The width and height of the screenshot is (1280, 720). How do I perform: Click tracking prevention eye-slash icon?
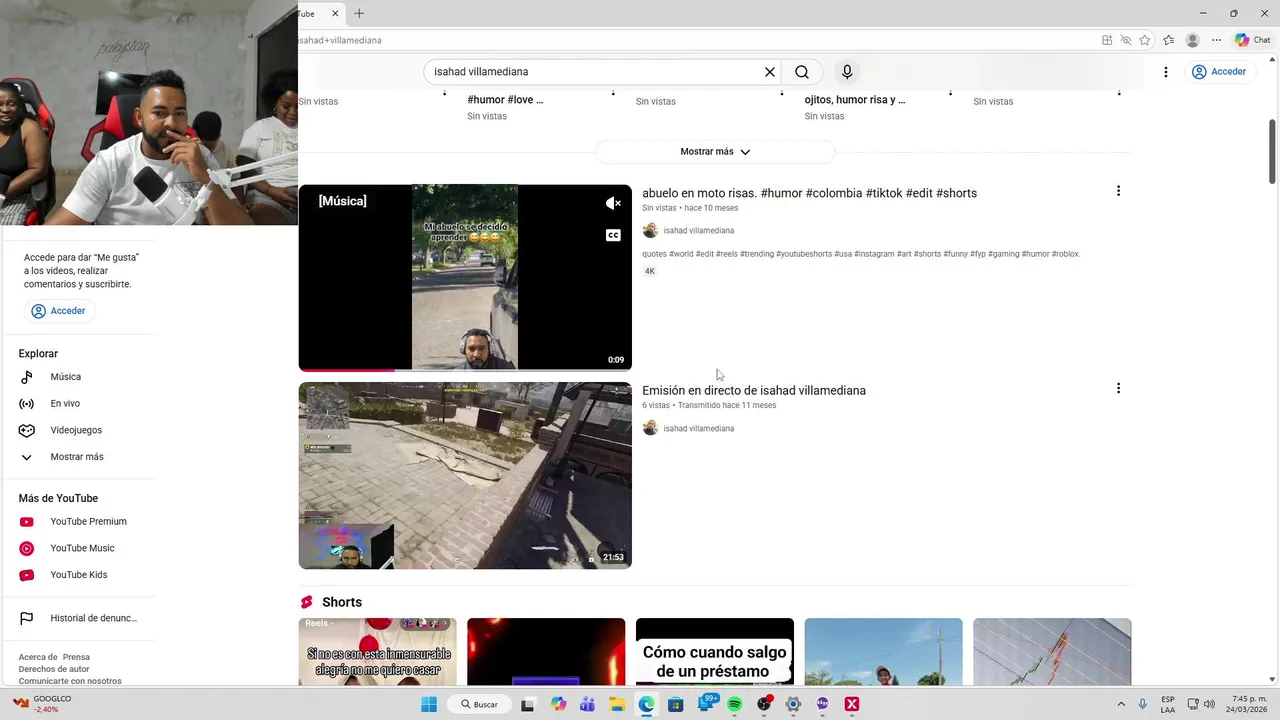point(1126,40)
